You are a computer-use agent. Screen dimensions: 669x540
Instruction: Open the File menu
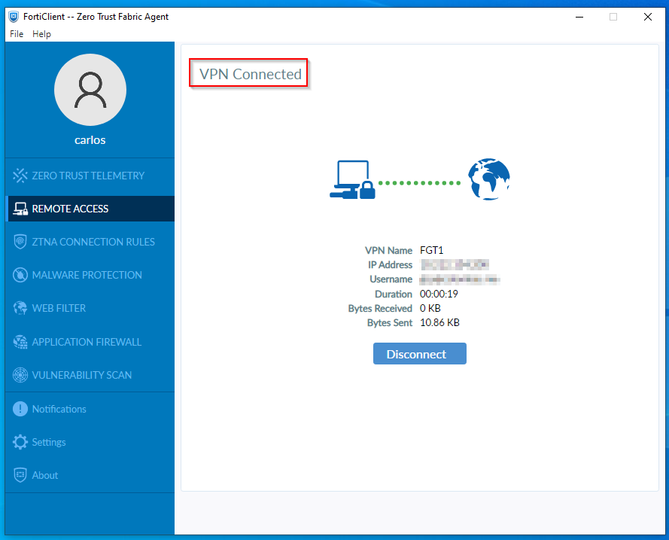click(17, 34)
